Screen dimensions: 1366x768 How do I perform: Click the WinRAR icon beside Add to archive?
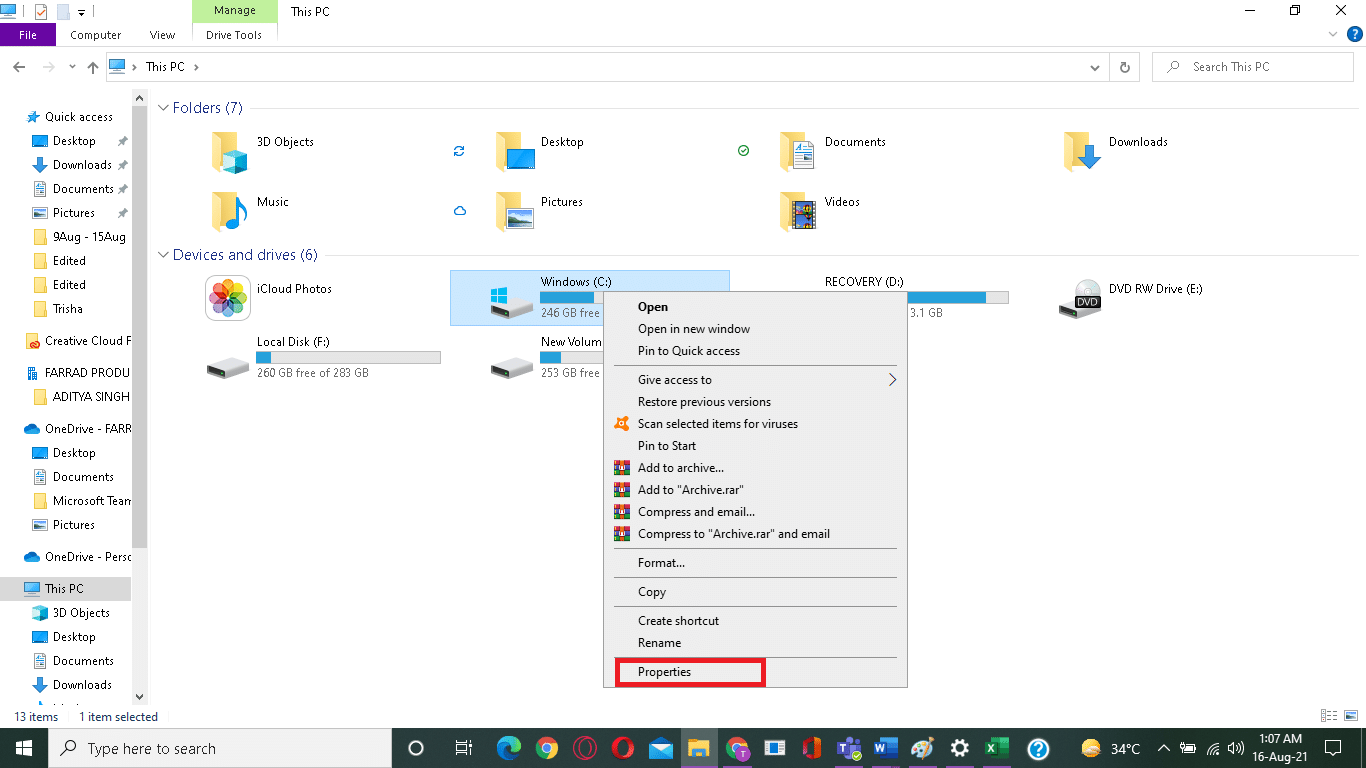coord(623,467)
